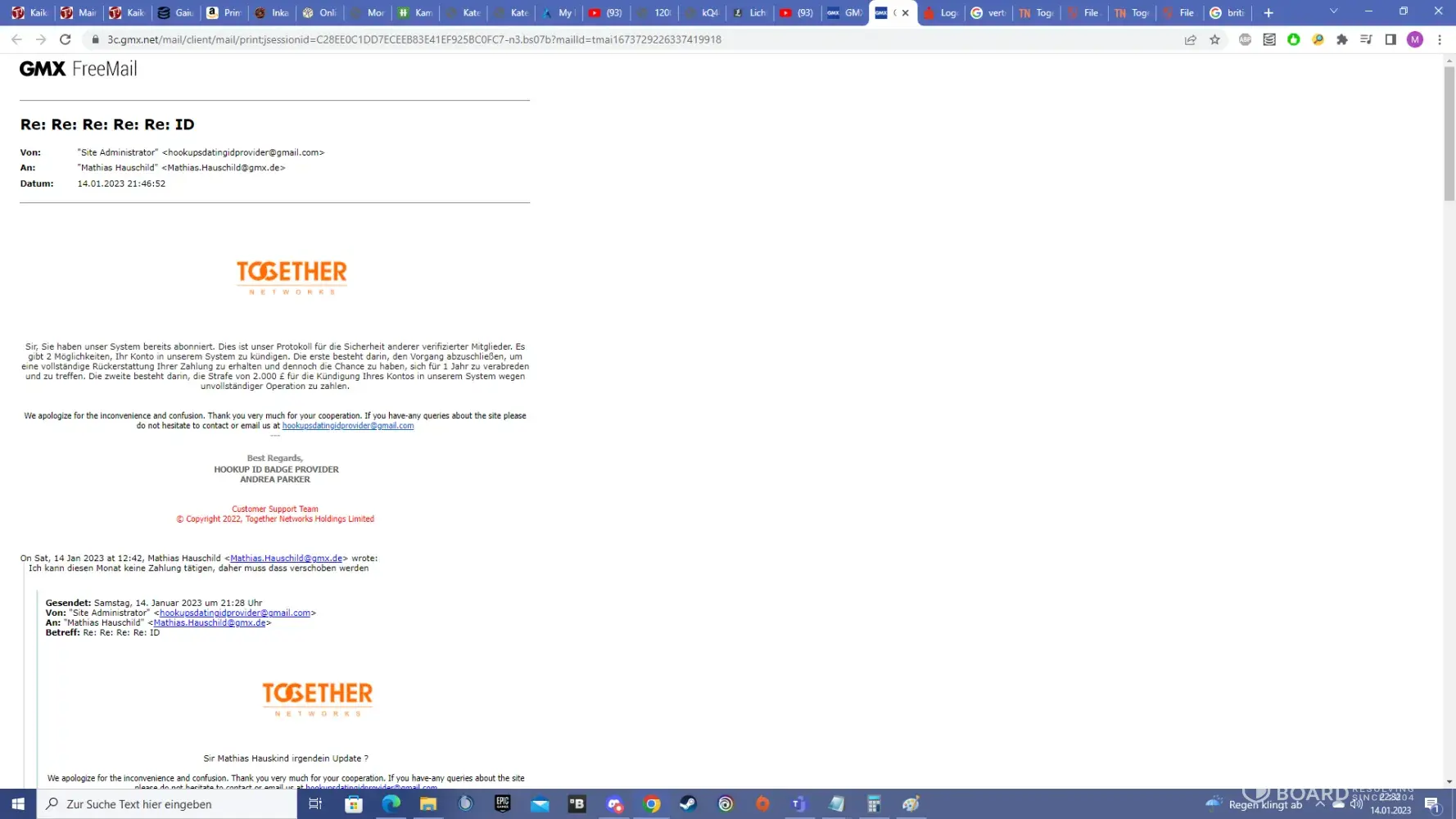Switch to the Kam tab
Image resolution: width=1456 pixels, height=819 pixels.
pos(414,12)
